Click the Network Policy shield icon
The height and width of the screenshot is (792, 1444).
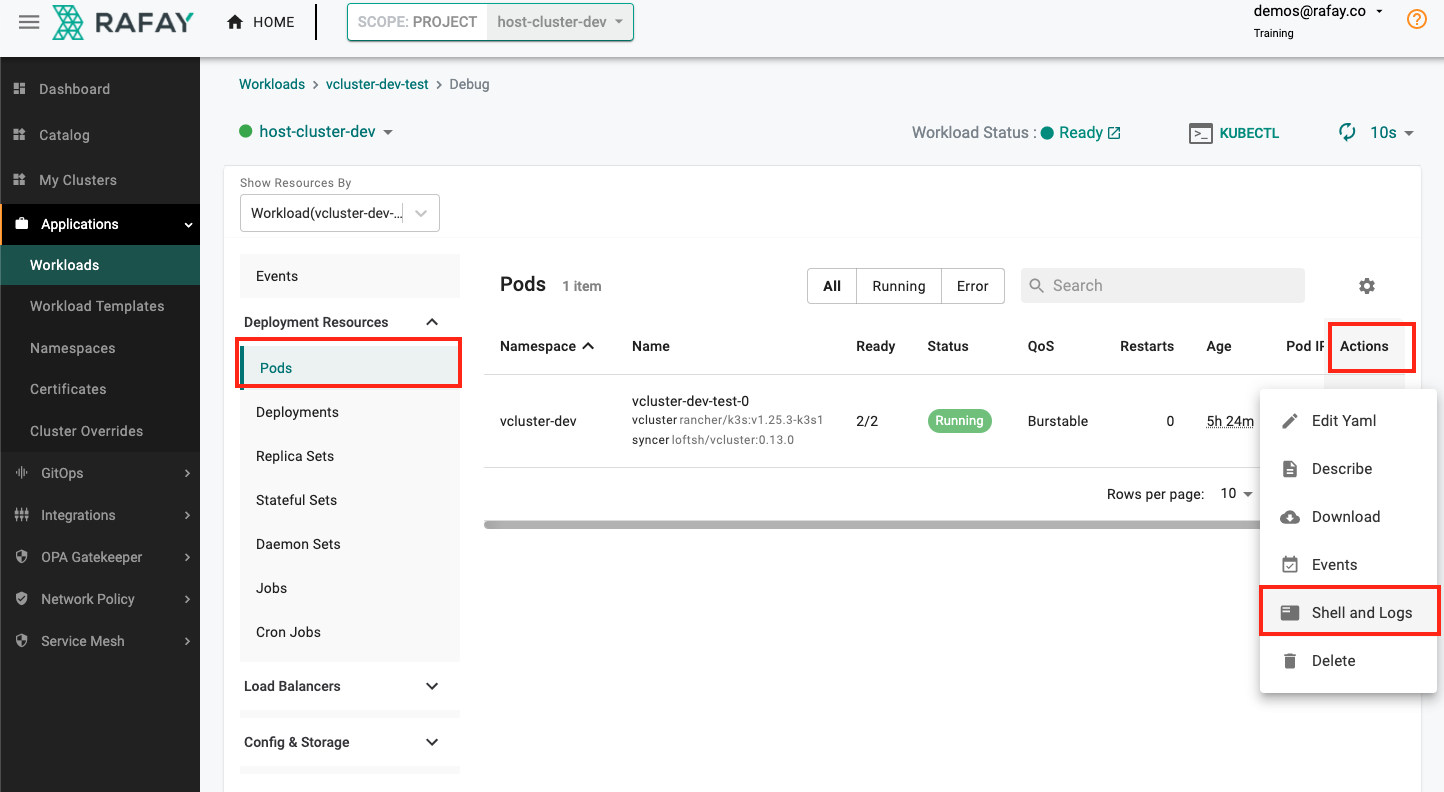(22, 599)
